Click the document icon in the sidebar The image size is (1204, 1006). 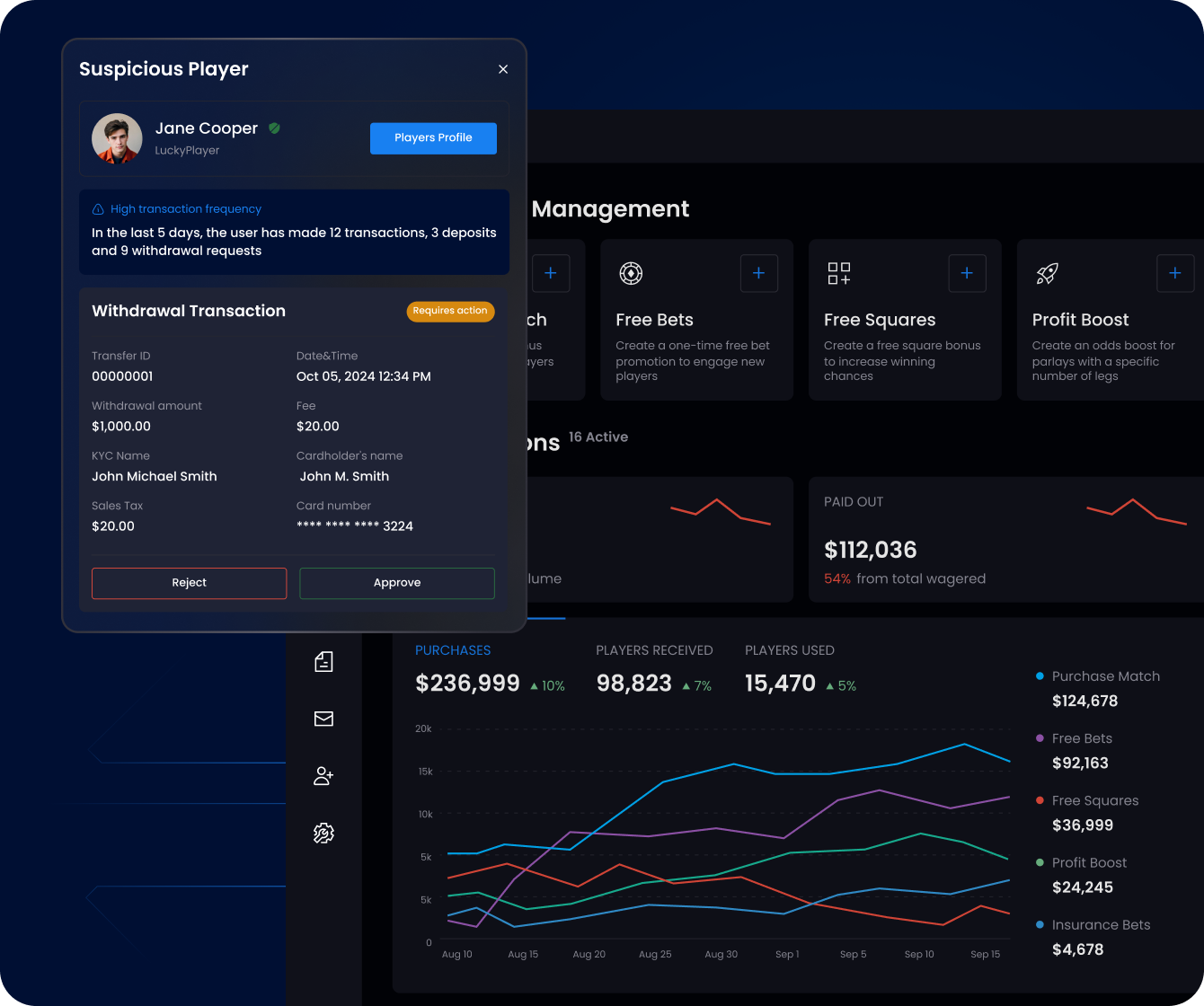(323, 662)
